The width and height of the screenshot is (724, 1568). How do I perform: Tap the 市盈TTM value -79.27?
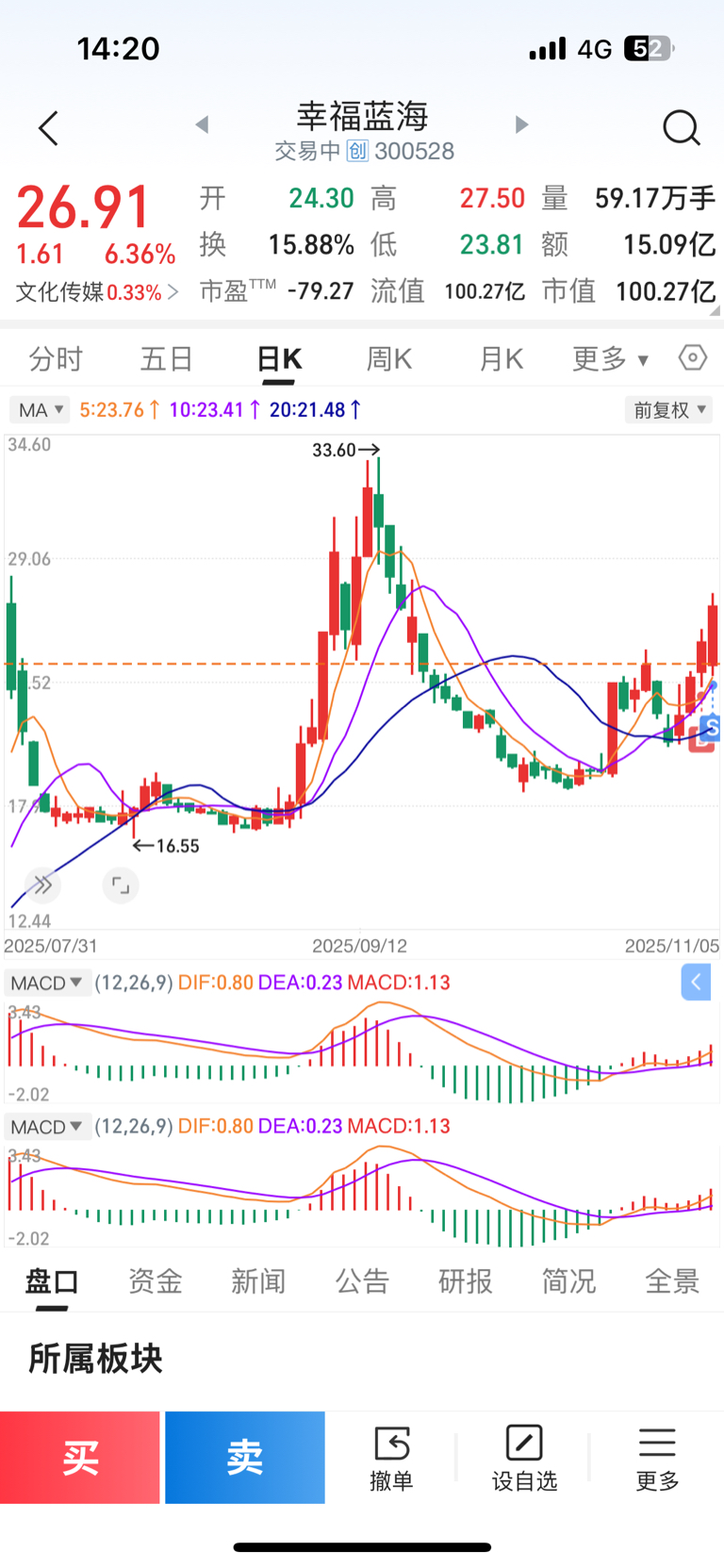pos(321,291)
